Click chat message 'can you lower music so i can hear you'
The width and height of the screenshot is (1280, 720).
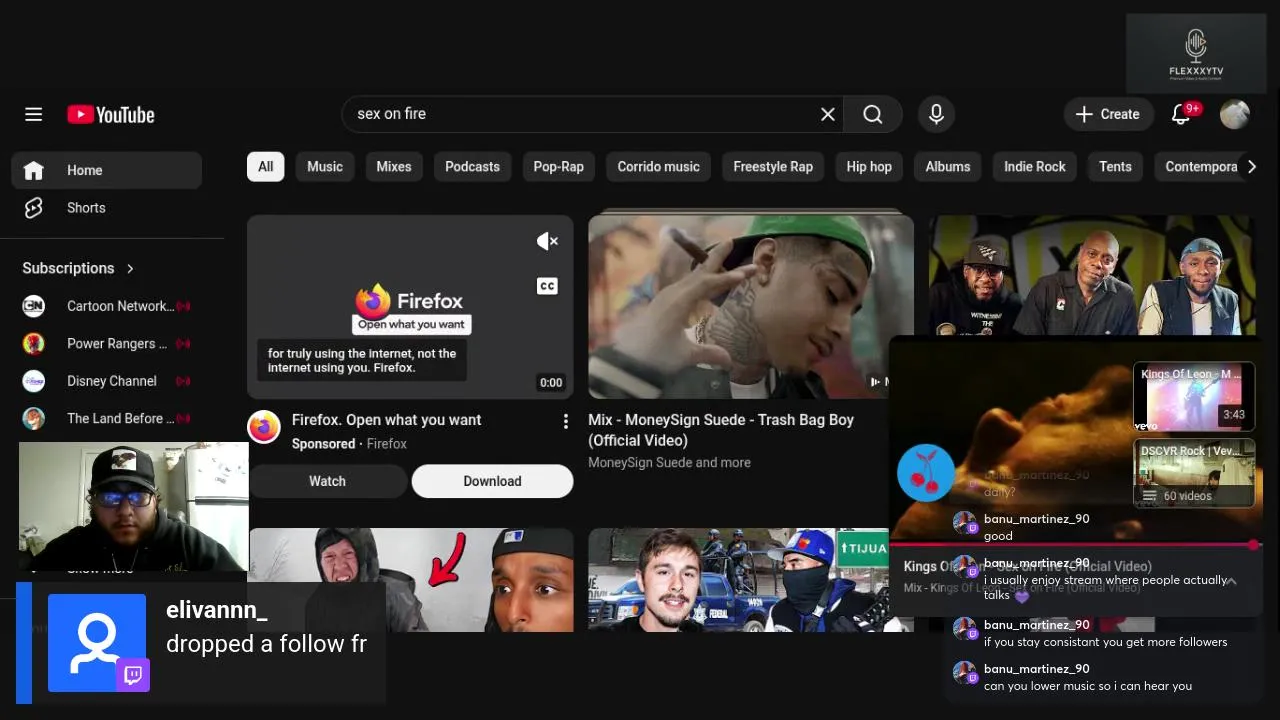(1088, 686)
